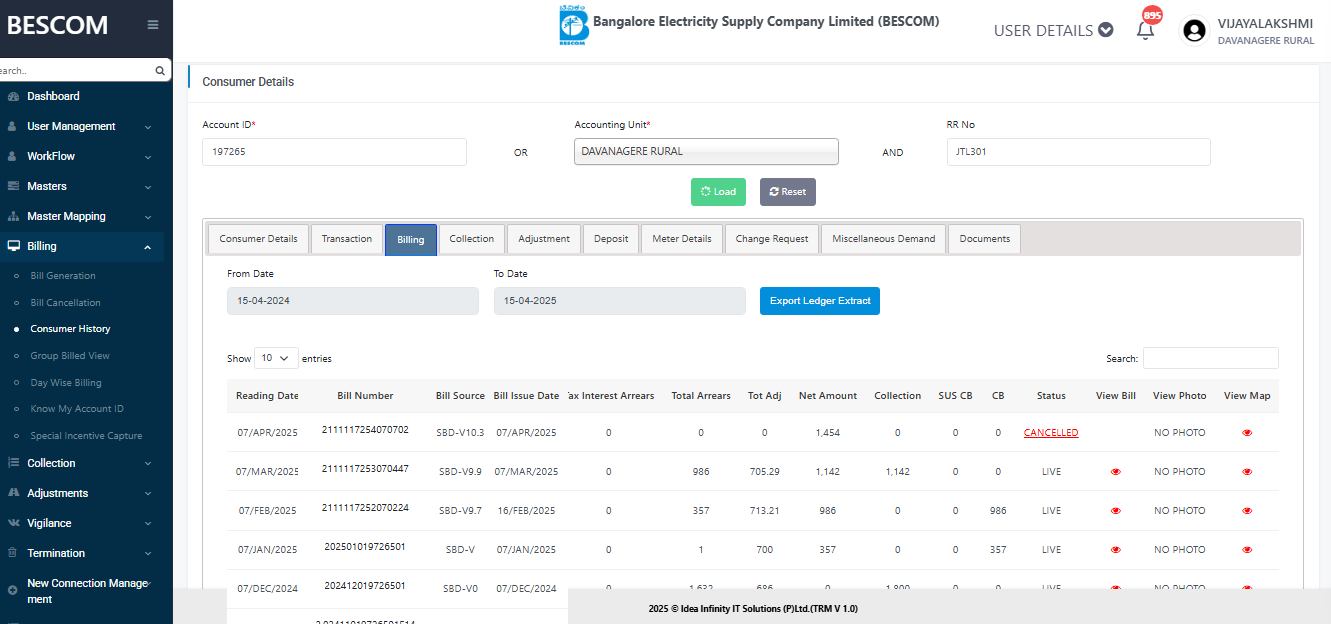Screen dimensions: 1331x624
Task: Click the Masters sidebar icon
Action: click(13, 187)
